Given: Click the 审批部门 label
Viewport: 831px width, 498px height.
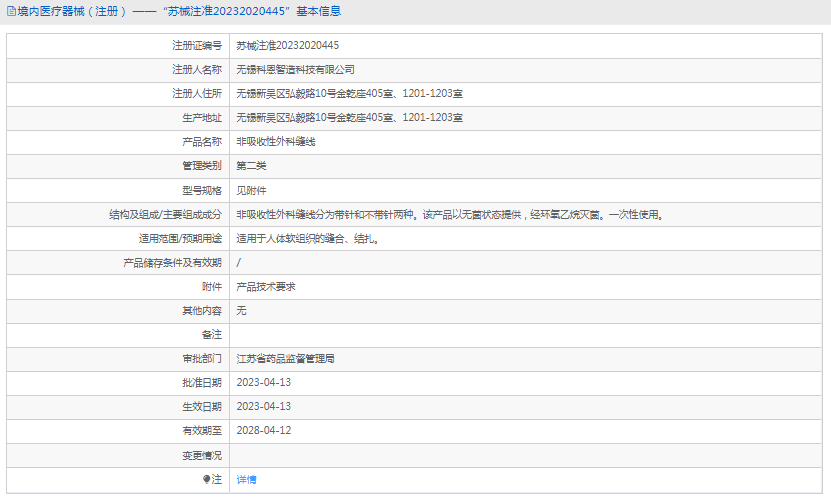Looking at the screenshot, I should (x=202, y=359).
